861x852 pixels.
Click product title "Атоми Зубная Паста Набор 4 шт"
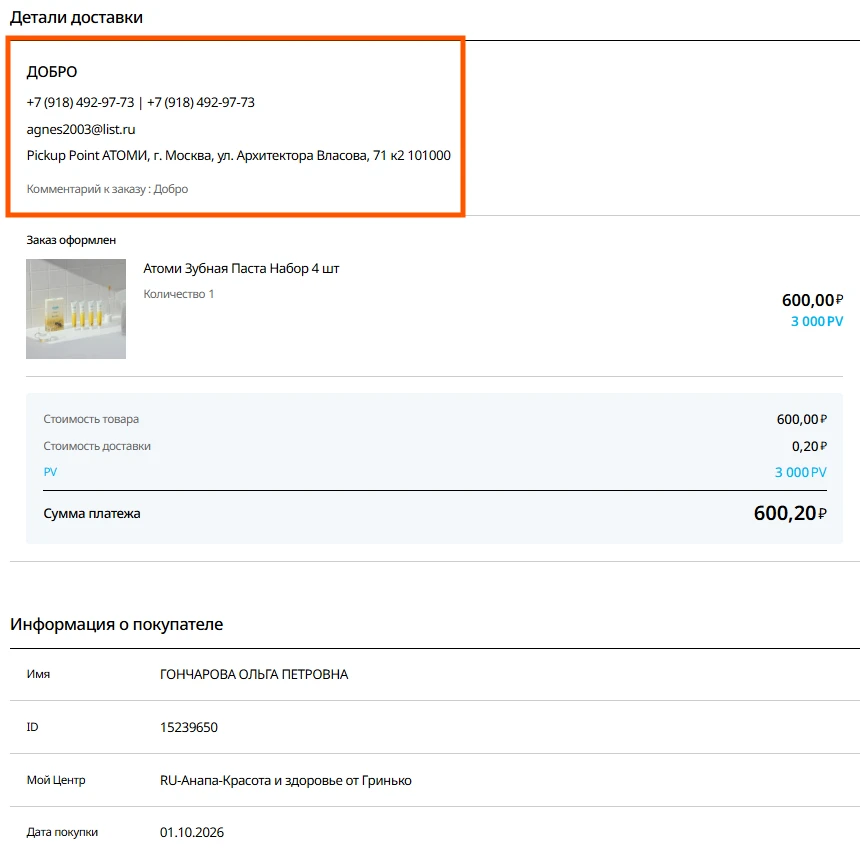click(241, 268)
